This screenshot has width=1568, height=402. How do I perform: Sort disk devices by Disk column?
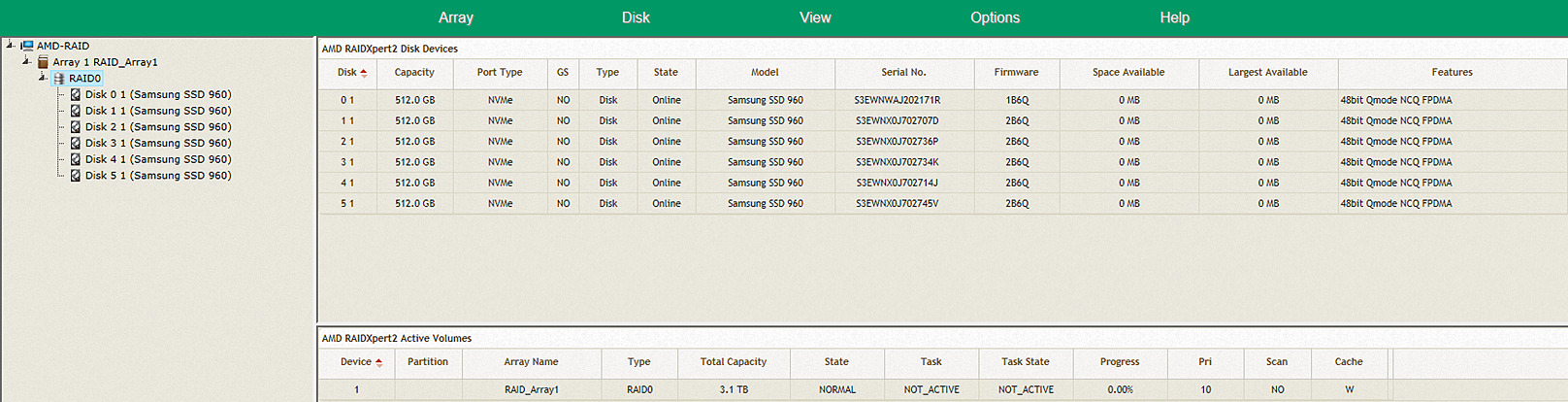(347, 73)
